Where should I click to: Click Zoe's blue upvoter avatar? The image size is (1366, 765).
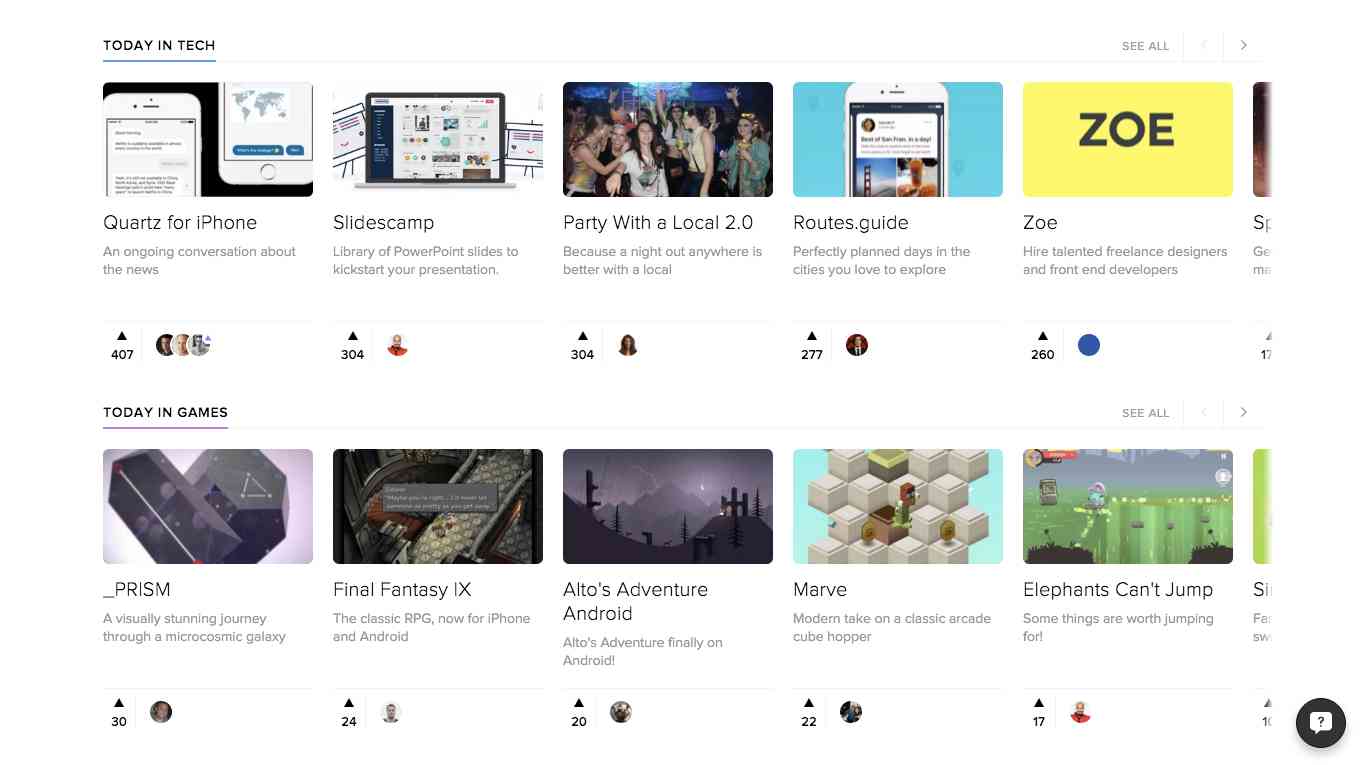click(1089, 344)
